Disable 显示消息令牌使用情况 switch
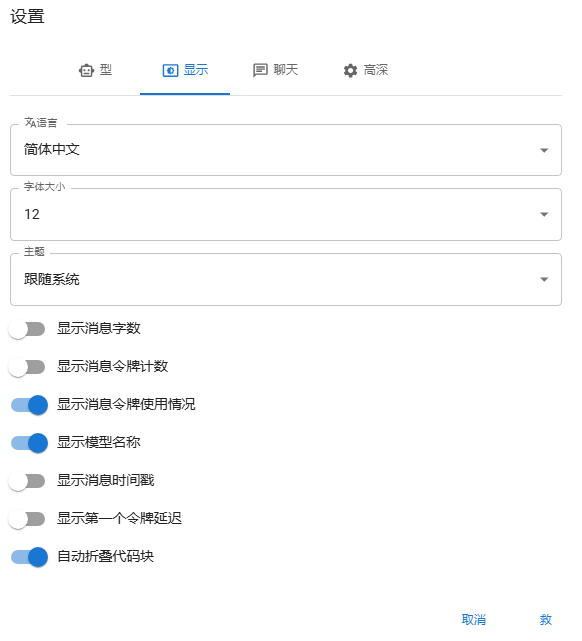This screenshot has height=641, width=582. (29, 405)
